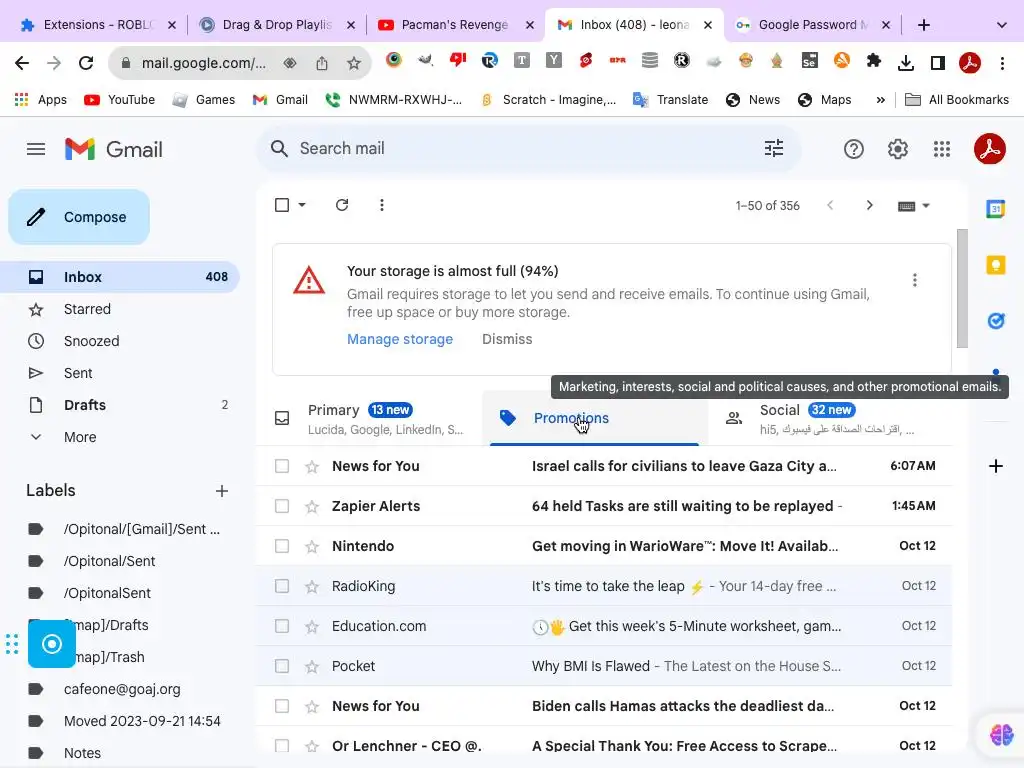Open Chrome extensions puzzle icon

pos(873,61)
